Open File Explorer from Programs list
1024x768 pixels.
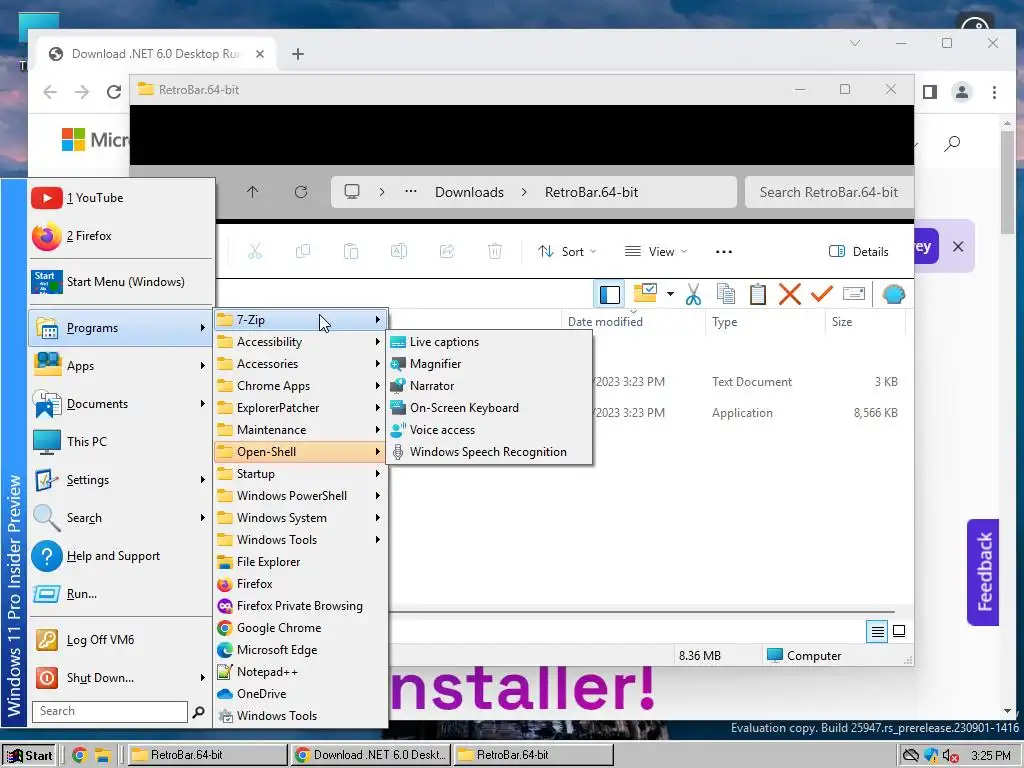click(300, 562)
